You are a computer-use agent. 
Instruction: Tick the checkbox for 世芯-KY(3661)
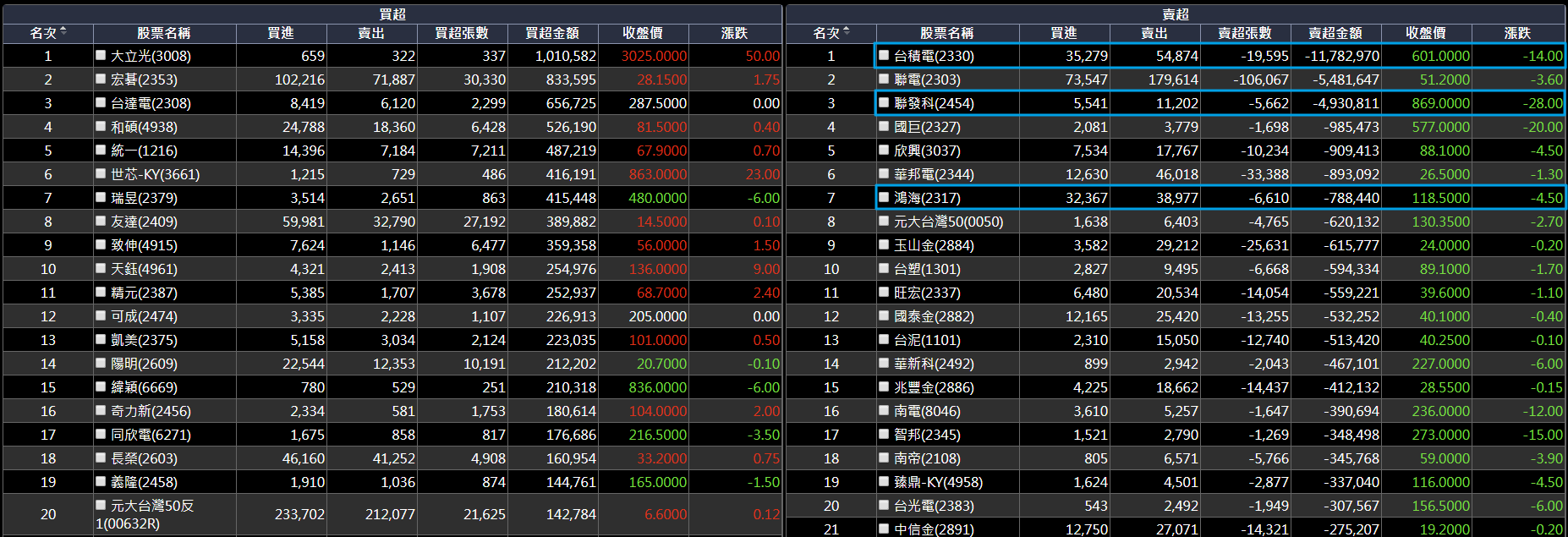click(x=101, y=173)
